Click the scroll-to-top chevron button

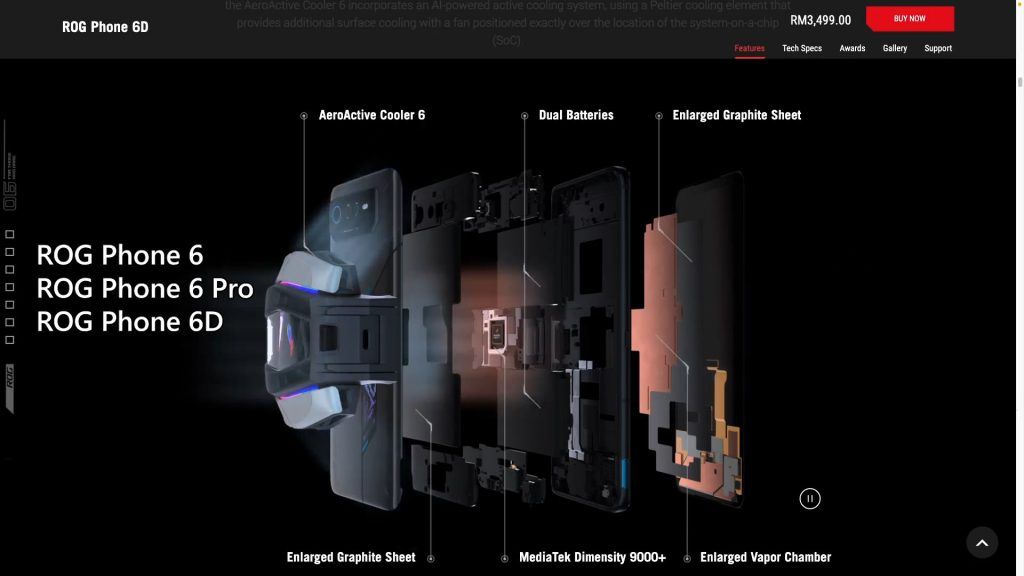(x=982, y=542)
